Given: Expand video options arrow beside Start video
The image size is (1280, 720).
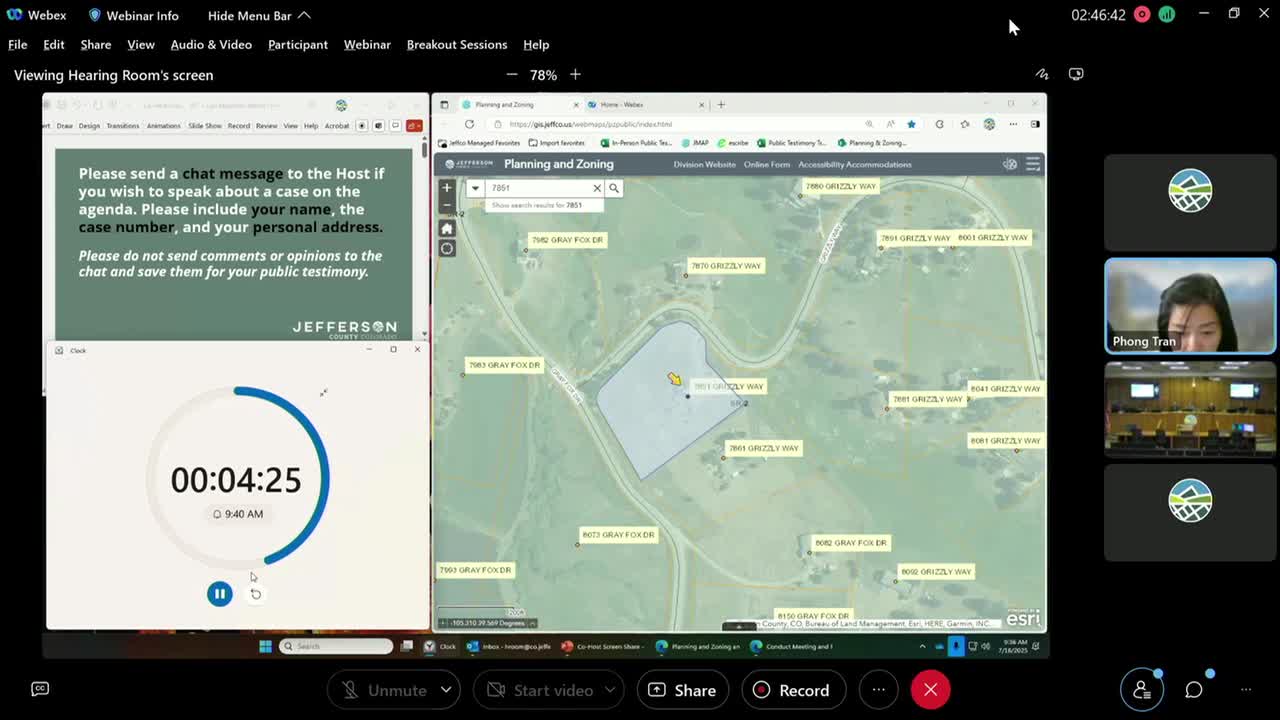Looking at the screenshot, I should pyautogui.click(x=610, y=690).
